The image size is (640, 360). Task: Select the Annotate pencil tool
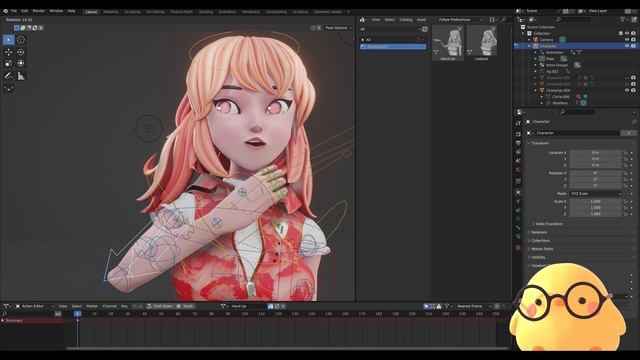pyautogui.click(x=9, y=76)
